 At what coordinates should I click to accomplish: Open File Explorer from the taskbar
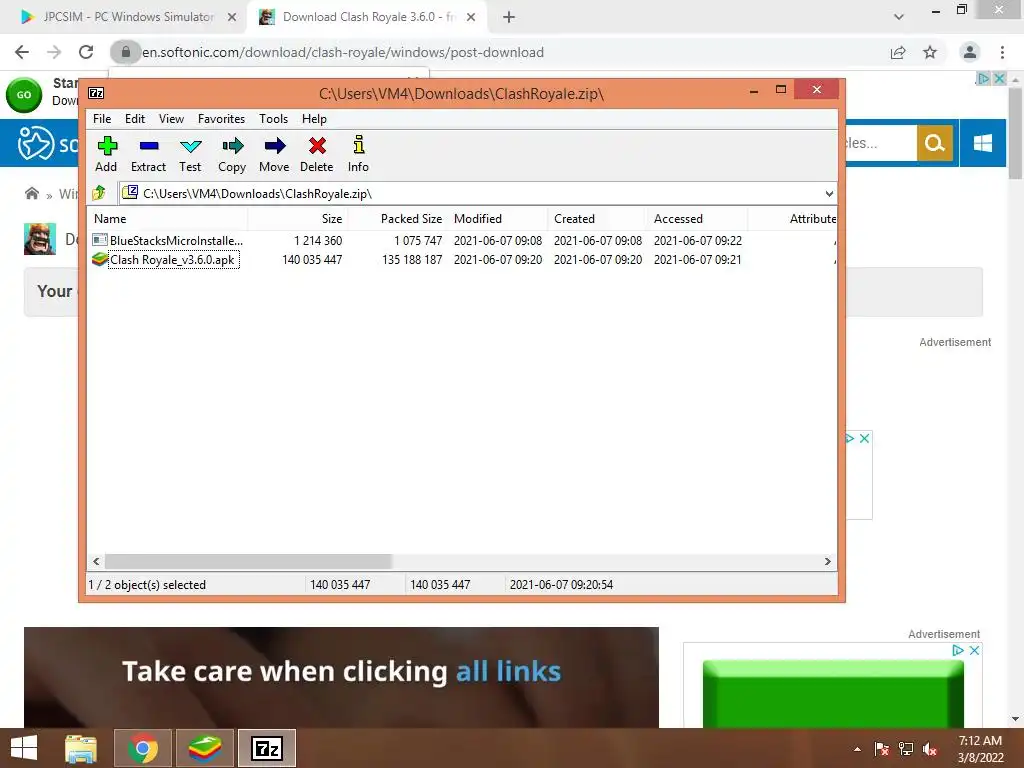click(81, 748)
